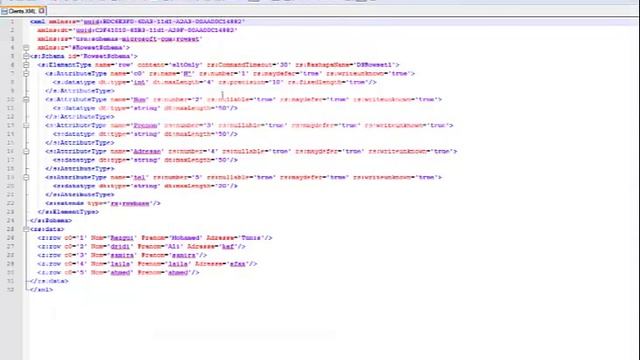Viewport: 640px width, 360px height.
Task: Click the Nom value 'laila'
Action: pyautogui.click(x=120, y=264)
